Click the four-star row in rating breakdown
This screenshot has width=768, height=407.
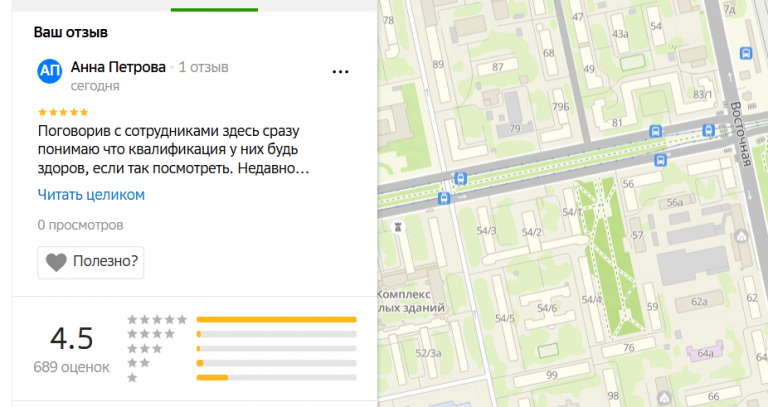pos(242,334)
